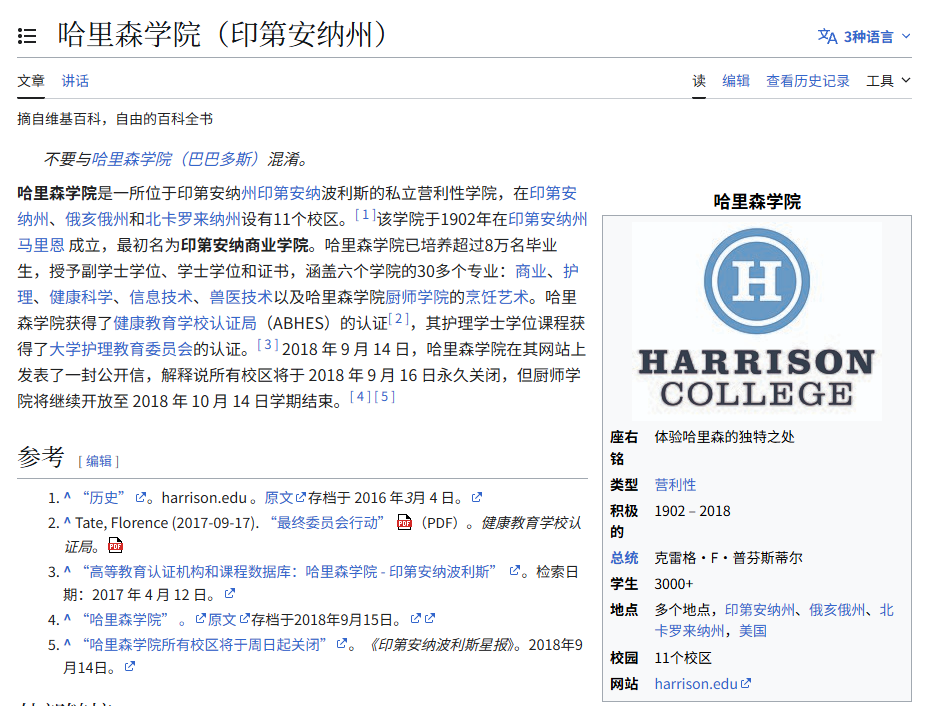Click citation footnote [2] in the paragraph
The width and height of the screenshot is (926, 706).
(399, 319)
